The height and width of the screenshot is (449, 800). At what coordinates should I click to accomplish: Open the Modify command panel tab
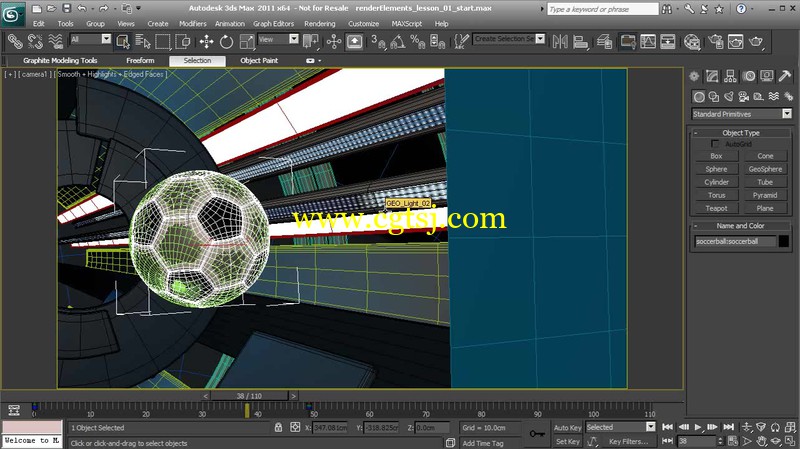click(x=712, y=77)
